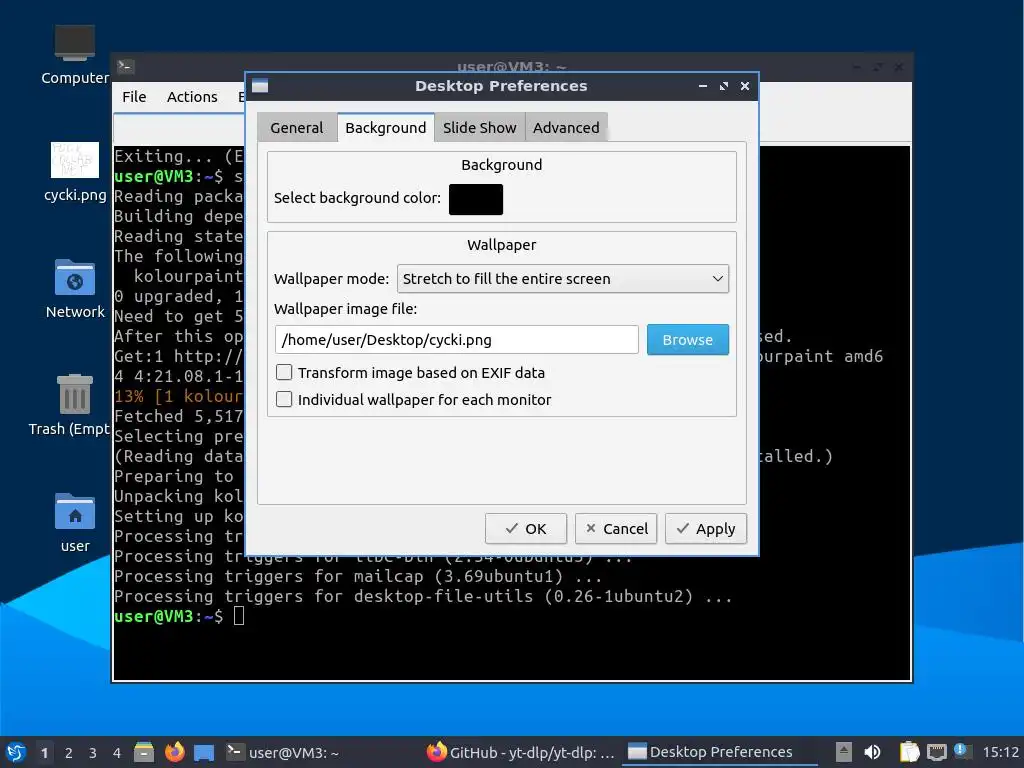Open the removable media tray icon
This screenshot has width=1024, height=768.
tap(844, 752)
